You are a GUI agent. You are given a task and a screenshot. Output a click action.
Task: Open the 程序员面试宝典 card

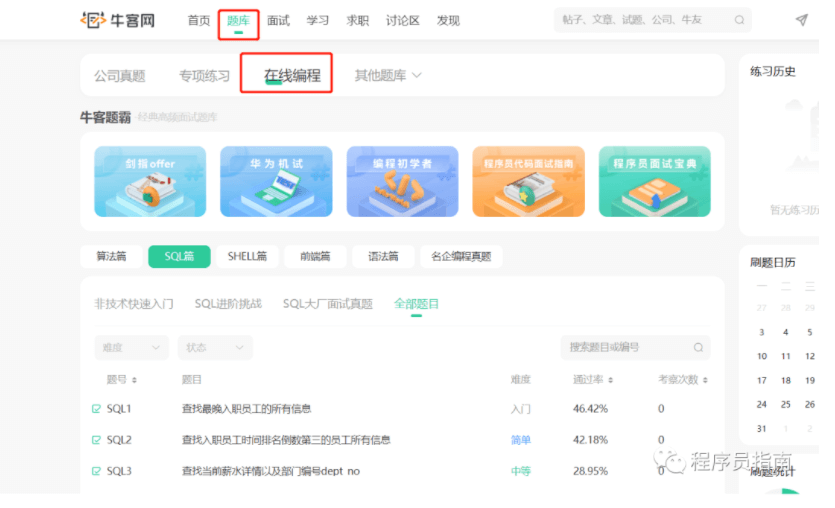[x=654, y=181]
